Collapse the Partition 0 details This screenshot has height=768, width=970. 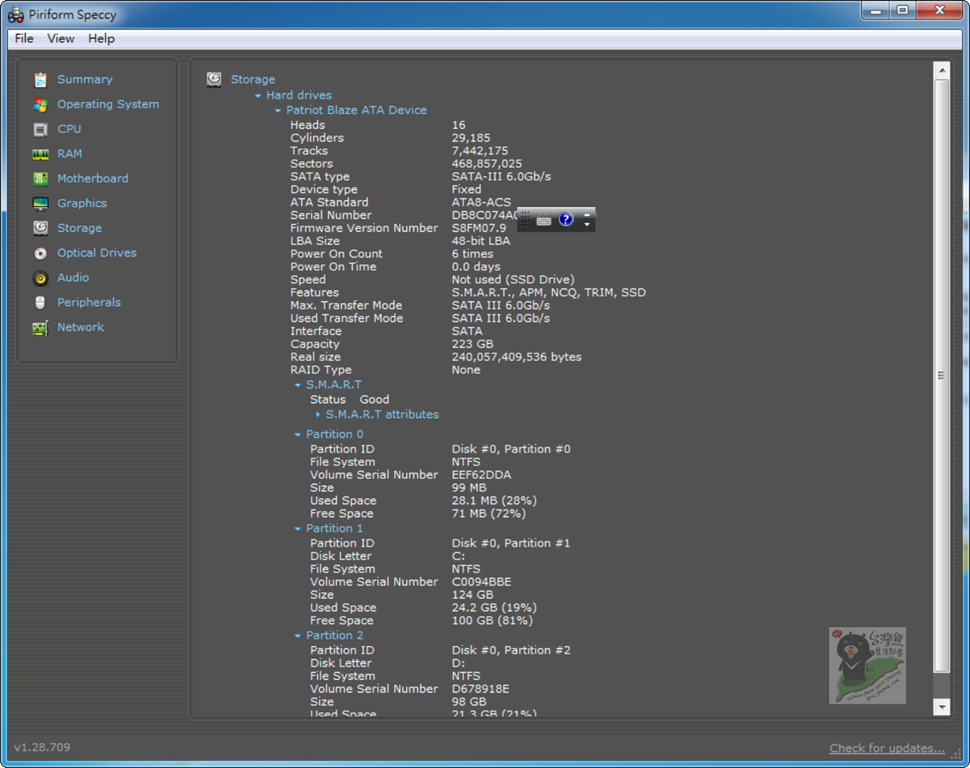(x=298, y=435)
